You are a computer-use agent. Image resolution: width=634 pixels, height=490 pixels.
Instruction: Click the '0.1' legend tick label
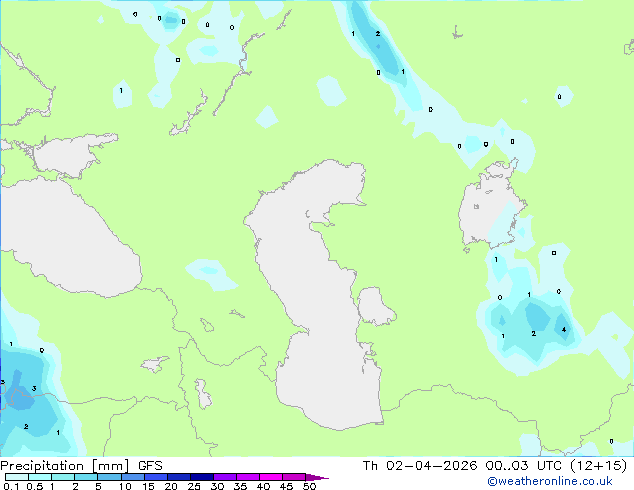coord(11,486)
